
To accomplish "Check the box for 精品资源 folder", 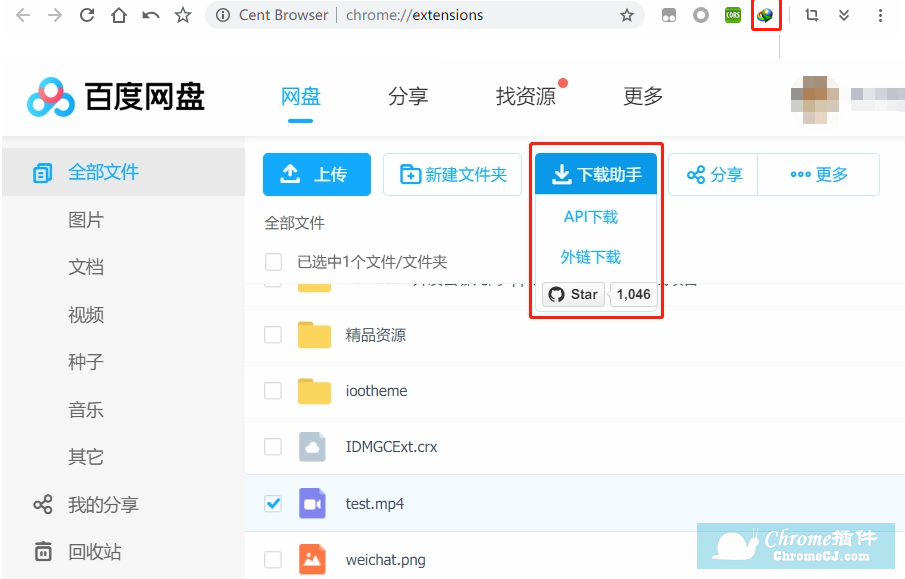I will 273,335.
